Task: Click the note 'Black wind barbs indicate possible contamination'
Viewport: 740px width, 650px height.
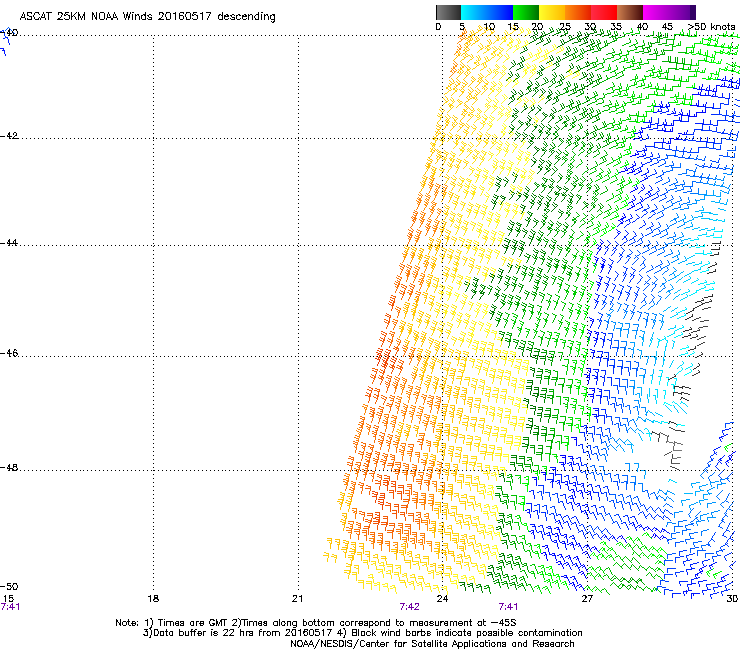Action: 467,633
